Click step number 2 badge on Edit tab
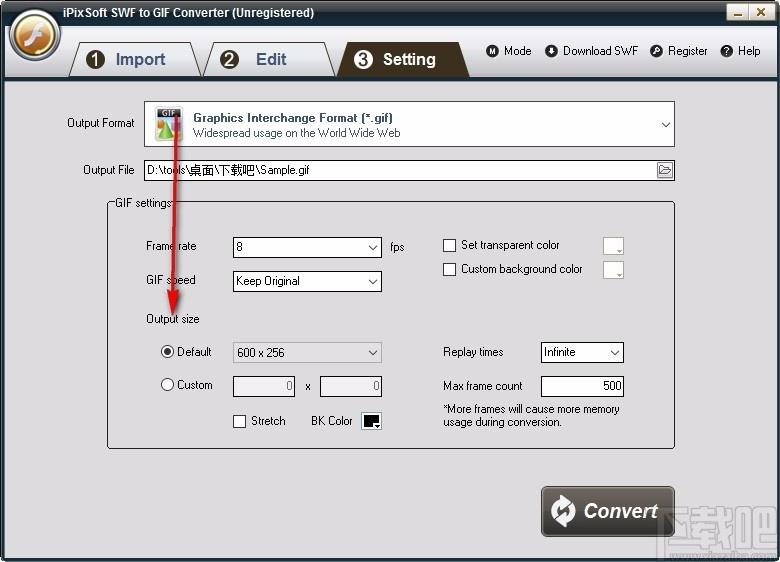The width and height of the screenshot is (780, 562). click(x=229, y=60)
